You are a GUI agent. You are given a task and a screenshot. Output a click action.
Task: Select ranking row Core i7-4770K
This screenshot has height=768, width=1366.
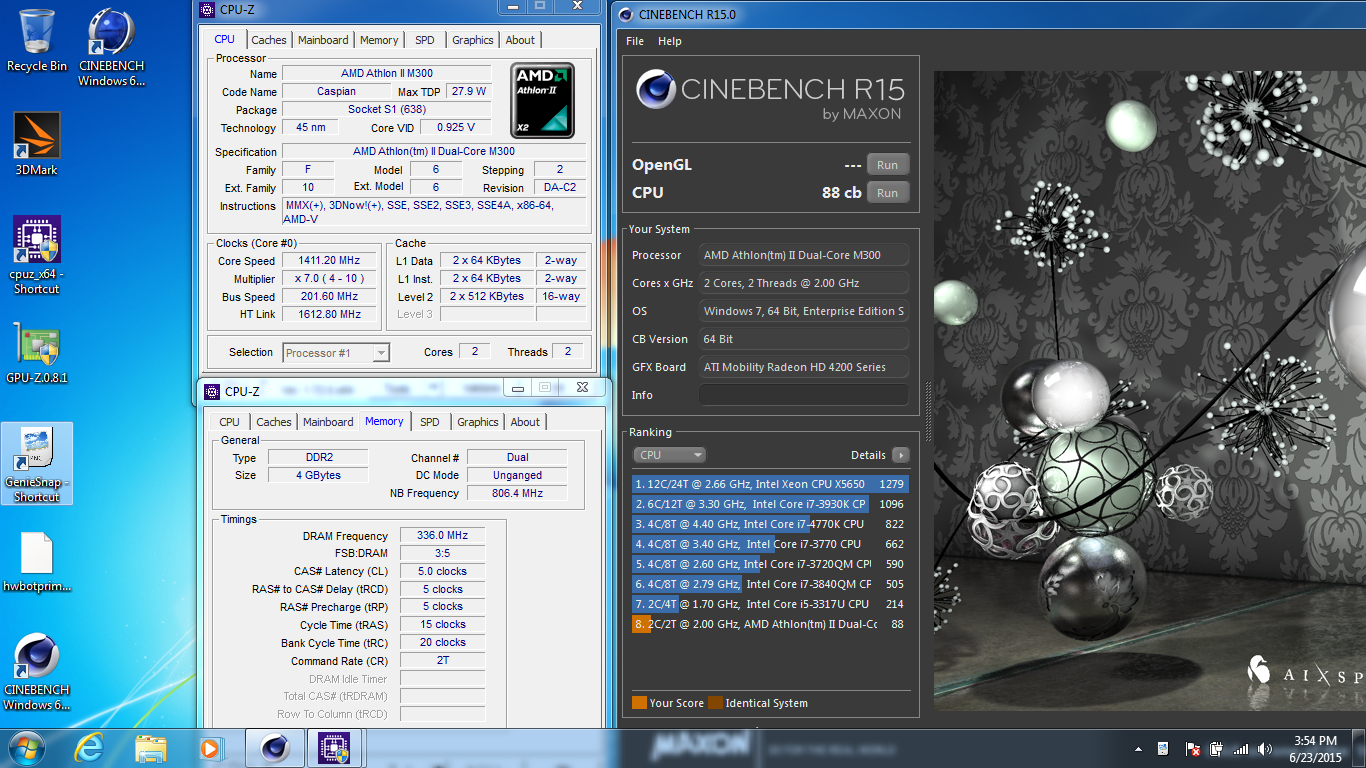(770, 524)
